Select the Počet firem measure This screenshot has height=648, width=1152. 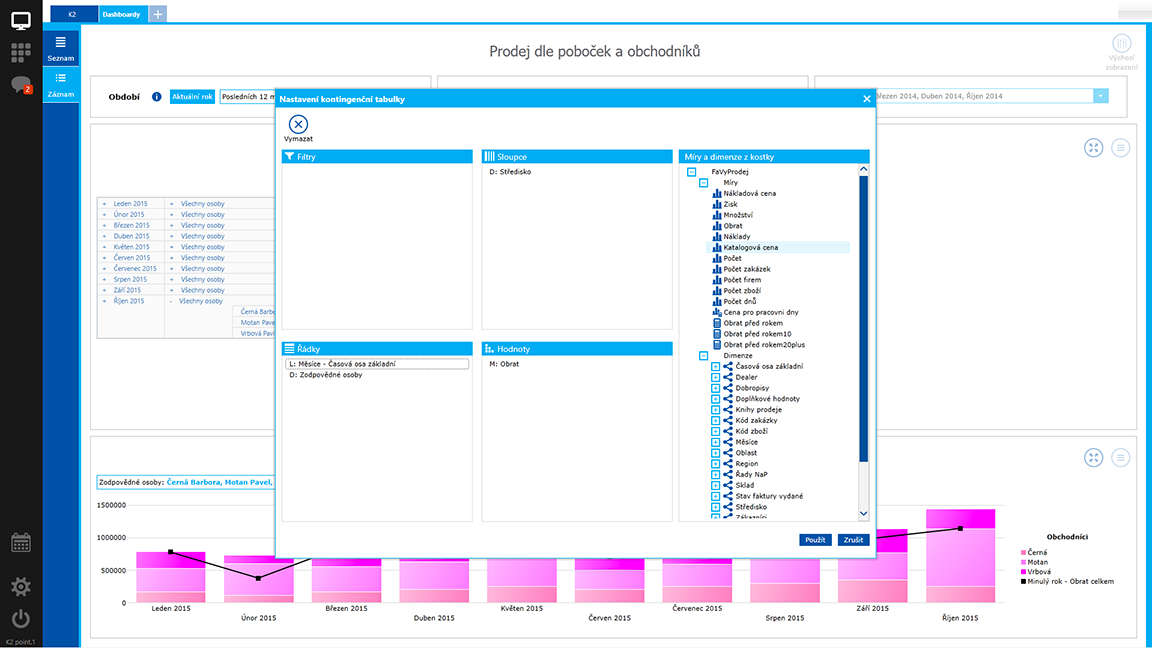point(742,280)
